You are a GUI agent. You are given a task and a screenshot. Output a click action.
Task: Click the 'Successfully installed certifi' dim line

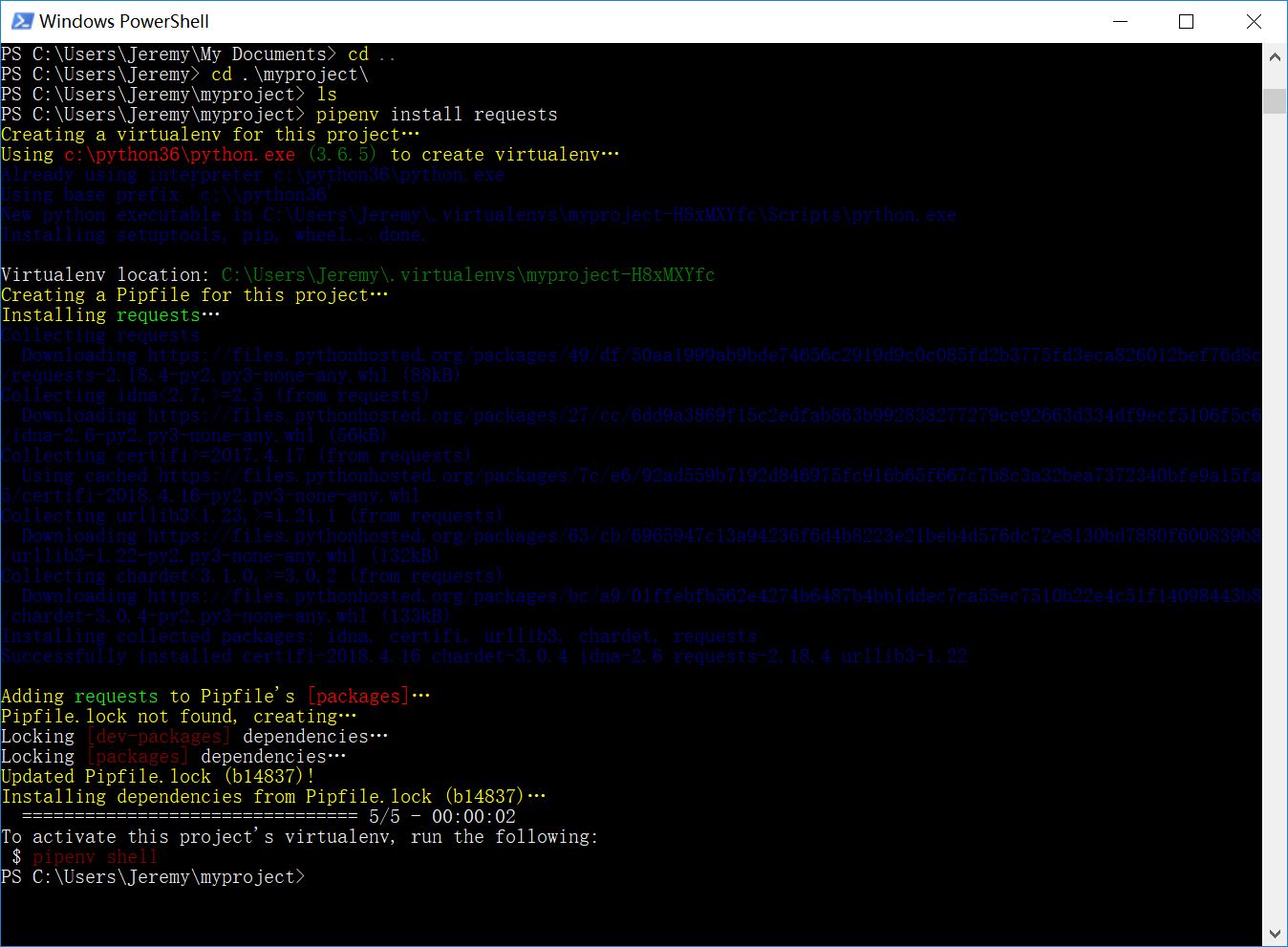coord(484,656)
